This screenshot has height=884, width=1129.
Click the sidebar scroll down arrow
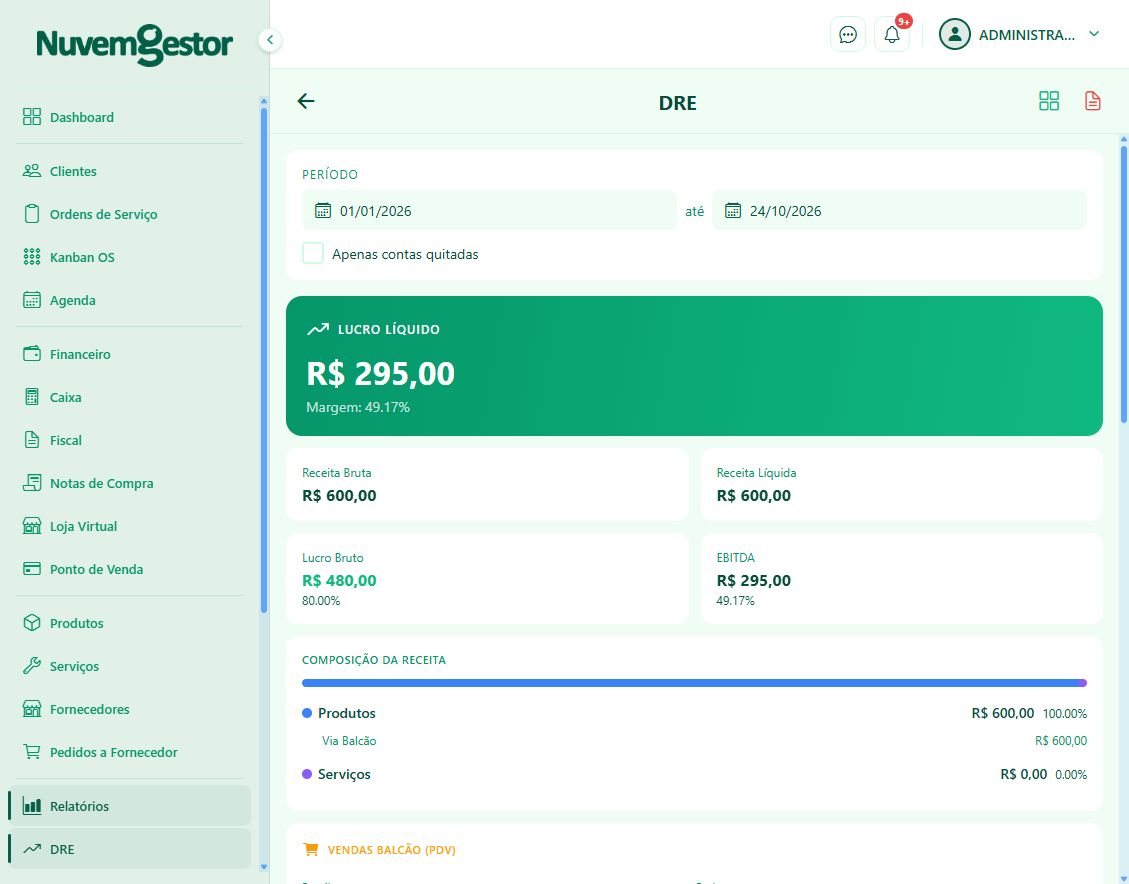coord(264,867)
